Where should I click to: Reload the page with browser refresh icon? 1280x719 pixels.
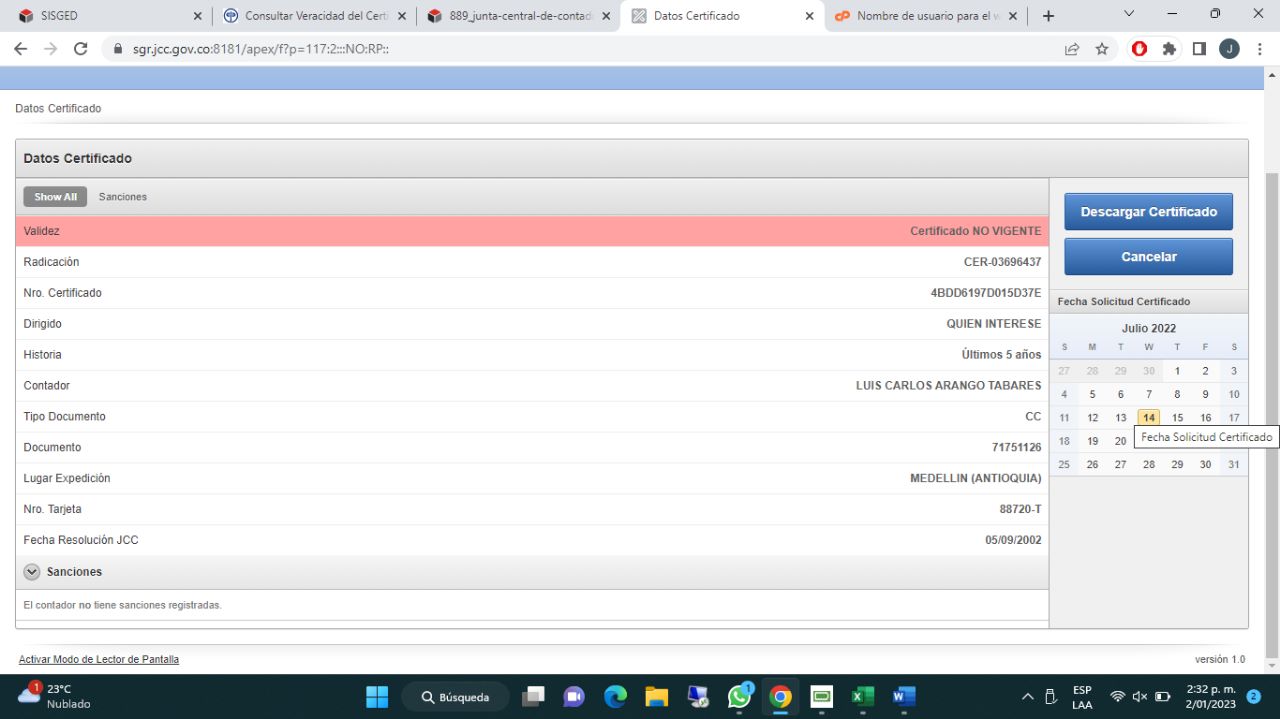[x=81, y=49]
